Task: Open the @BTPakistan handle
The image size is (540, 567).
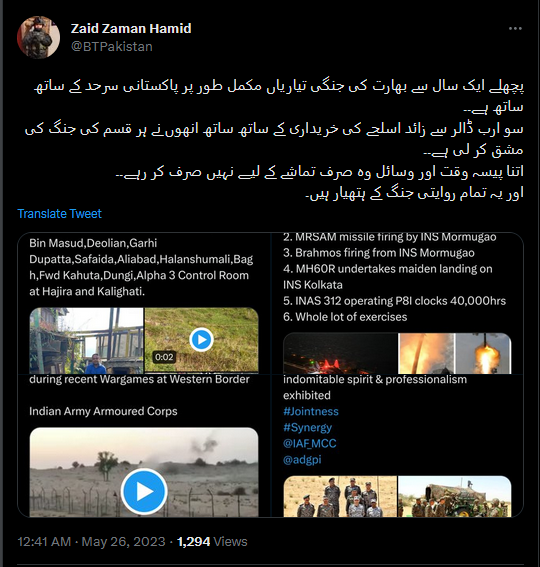Action: (x=111, y=47)
